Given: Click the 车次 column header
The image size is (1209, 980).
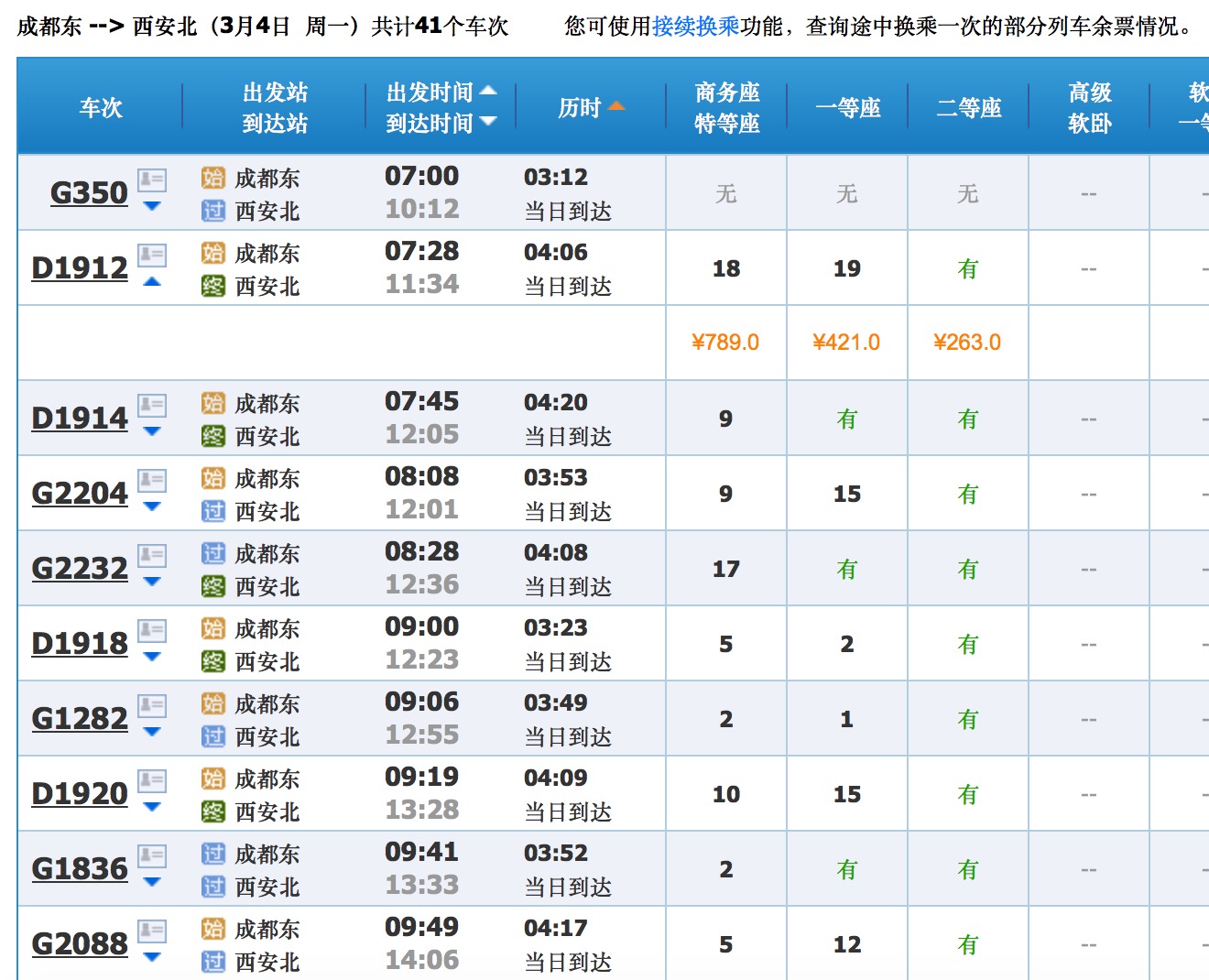Looking at the screenshot, I should click(101, 107).
